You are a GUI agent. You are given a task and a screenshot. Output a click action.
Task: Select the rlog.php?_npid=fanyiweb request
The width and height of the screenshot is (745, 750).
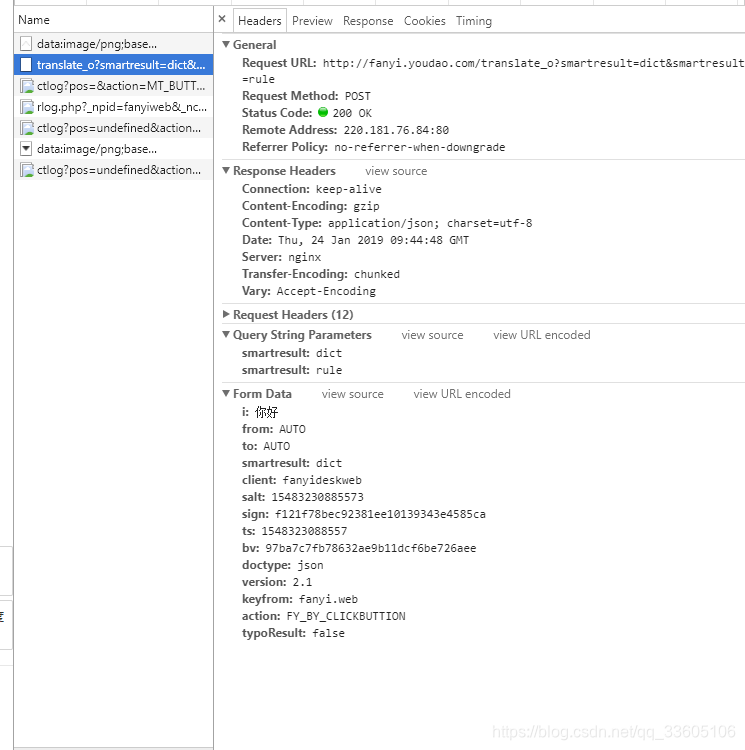click(113, 107)
